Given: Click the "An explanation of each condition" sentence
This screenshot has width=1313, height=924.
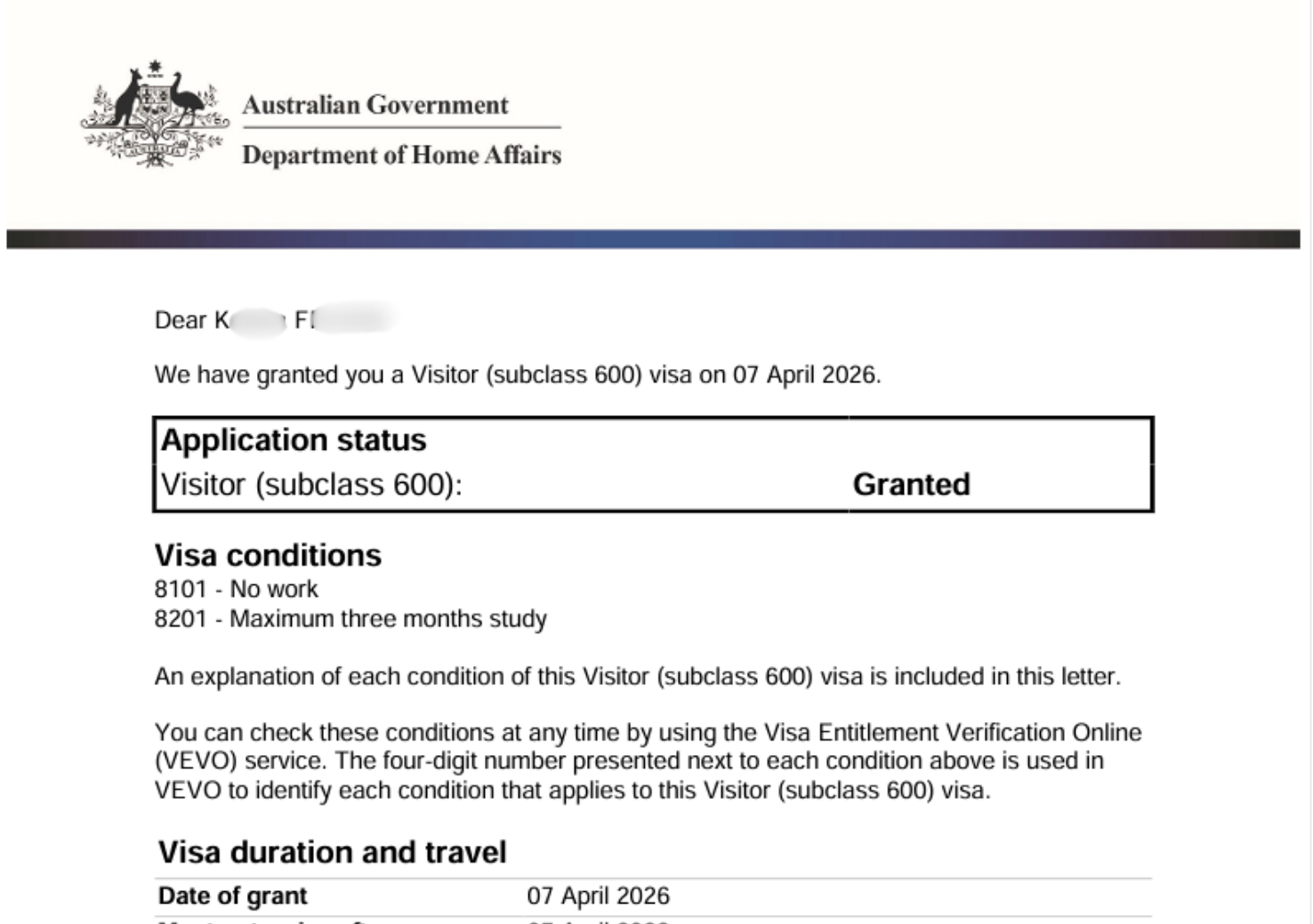Looking at the screenshot, I should 637,677.
